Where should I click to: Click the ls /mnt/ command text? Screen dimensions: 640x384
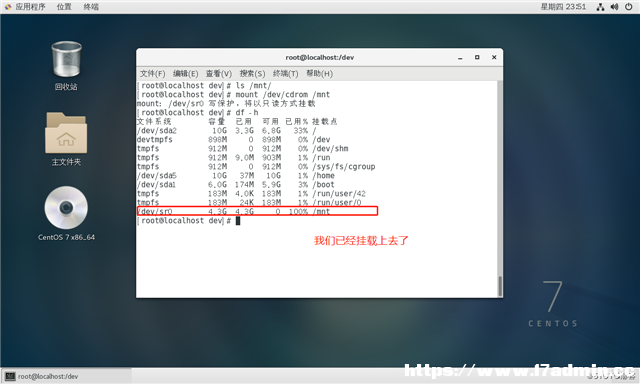pos(253,86)
